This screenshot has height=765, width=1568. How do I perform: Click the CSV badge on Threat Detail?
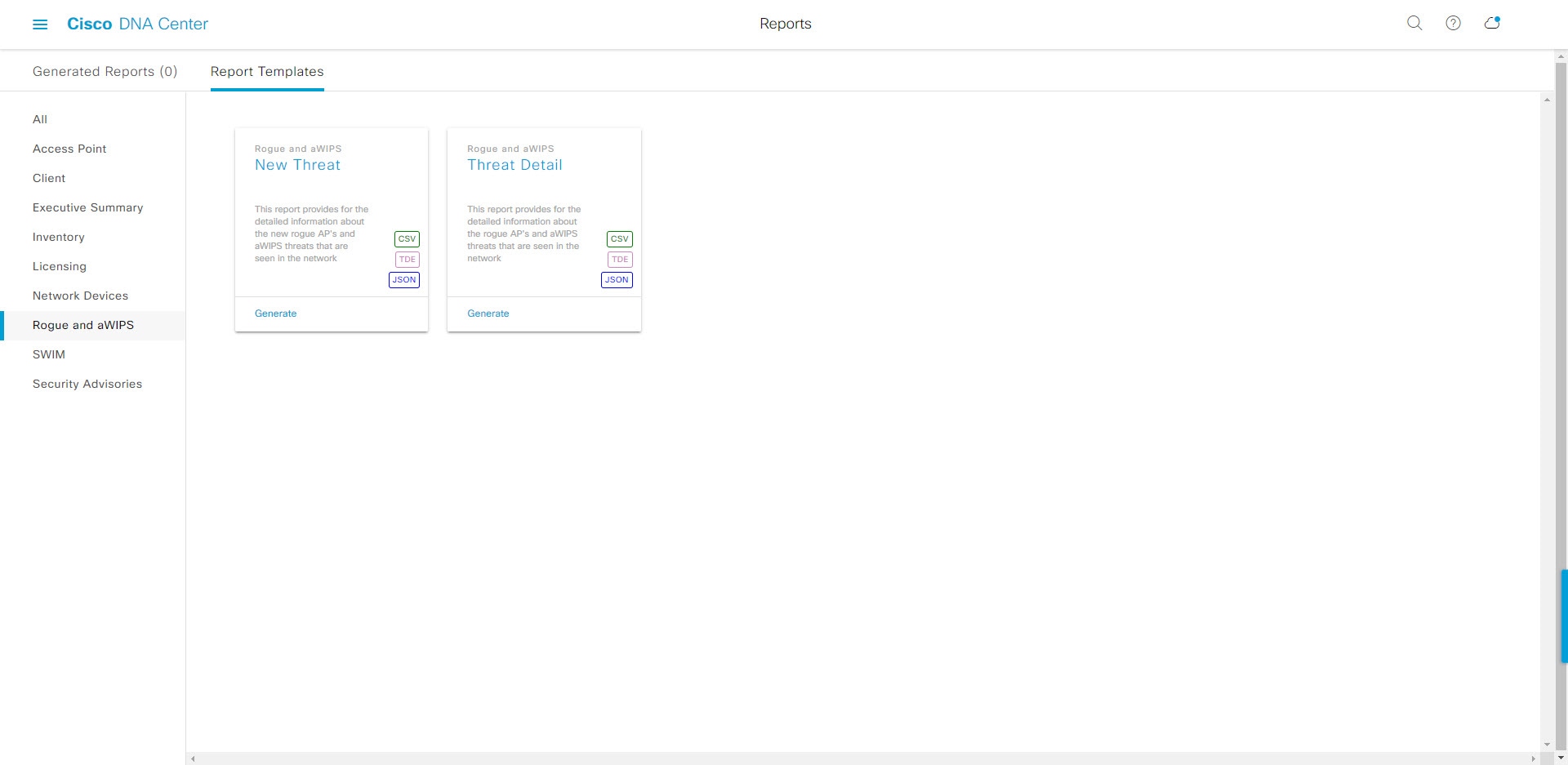coord(620,239)
